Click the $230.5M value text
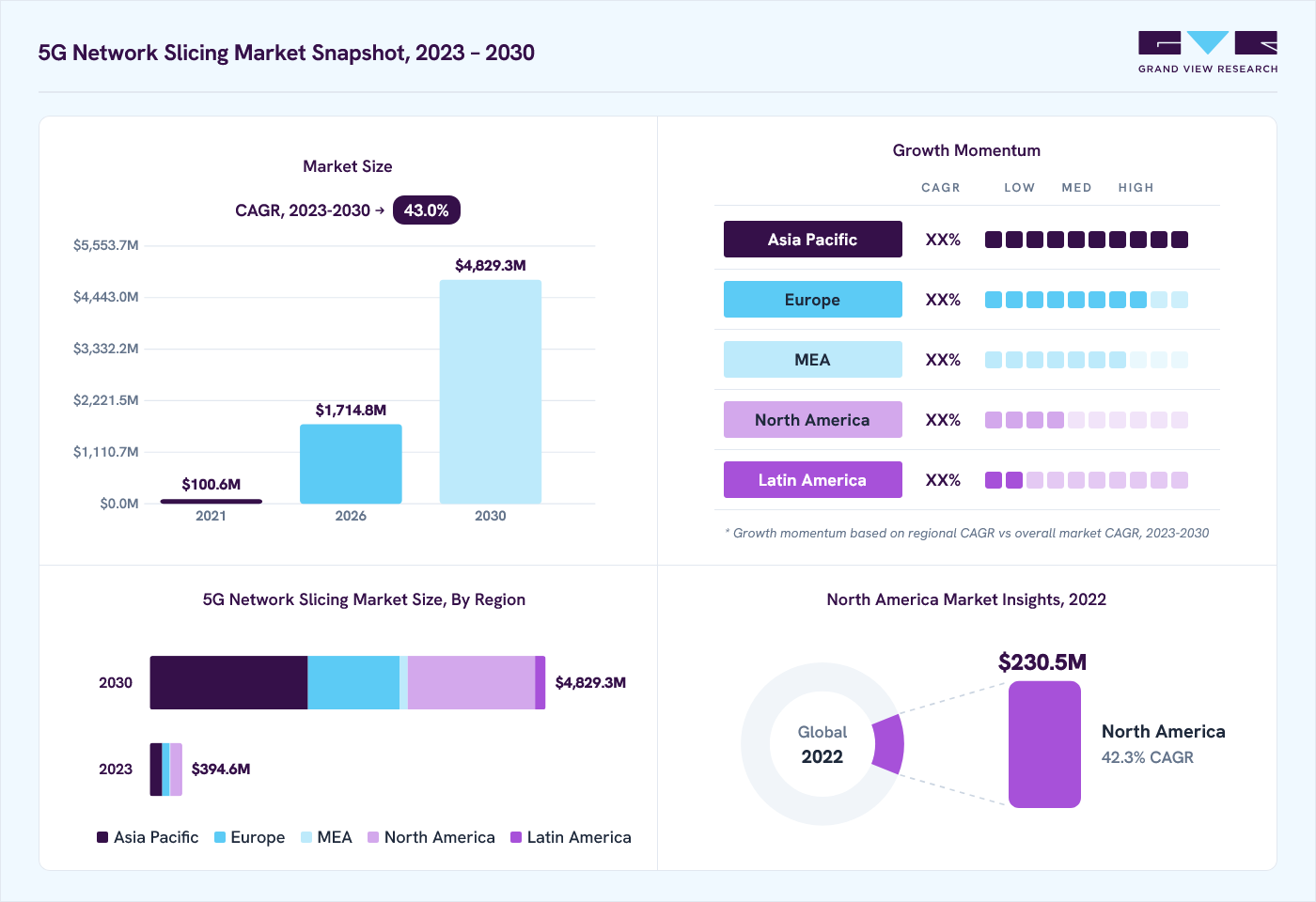This screenshot has width=1316, height=902. pyautogui.click(x=1042, y=662)
